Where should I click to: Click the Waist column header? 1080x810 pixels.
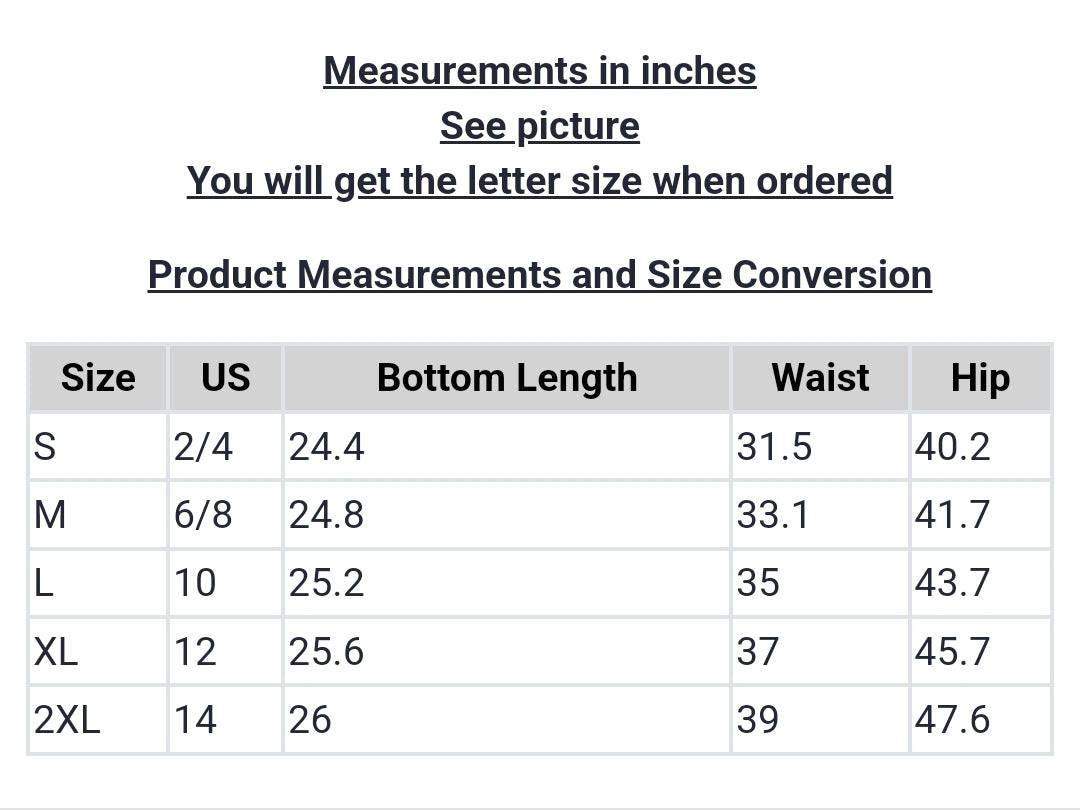820,378
